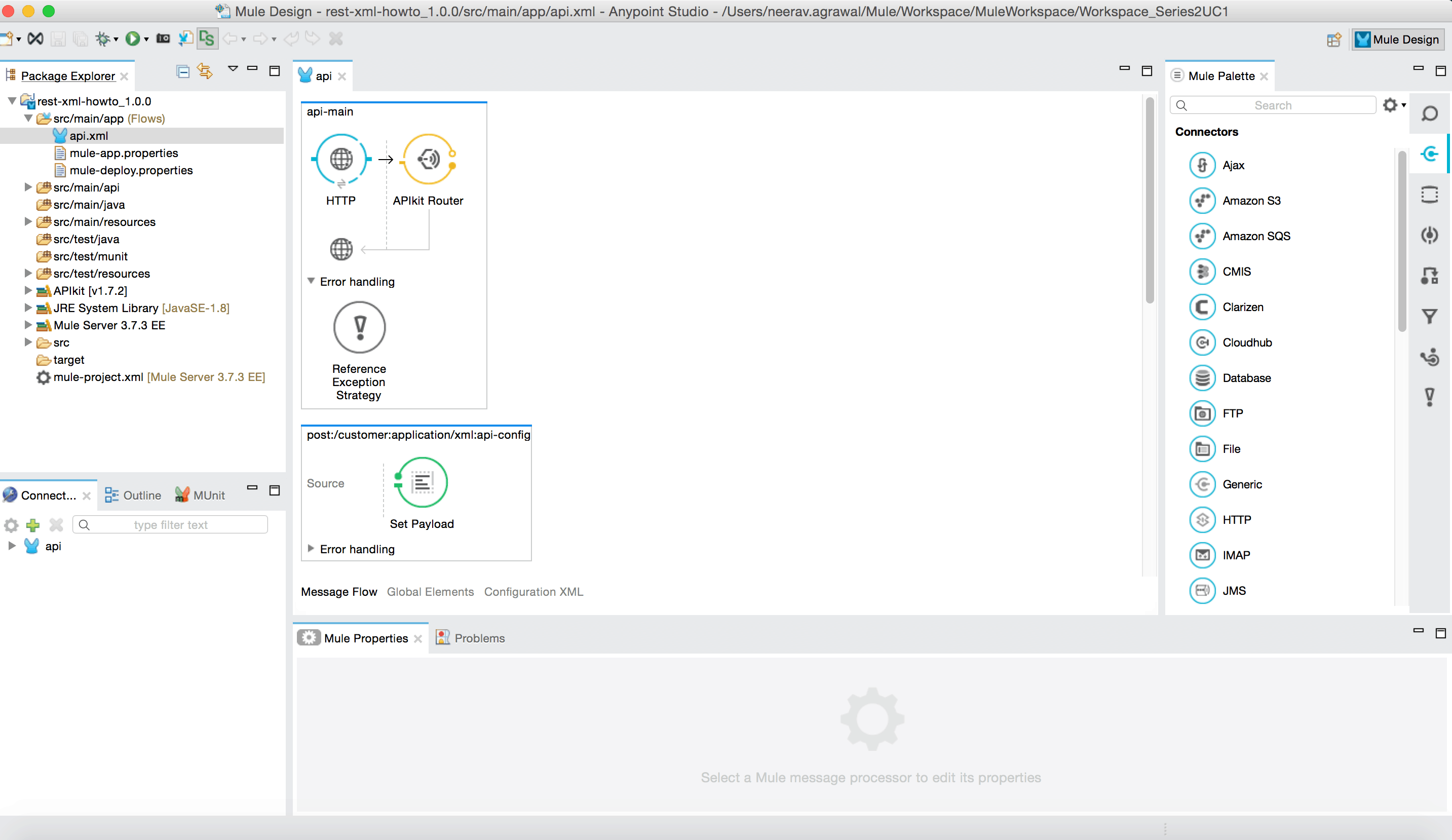
Task: Open the debug icon in the toolbar
Action: pos(103,39)
